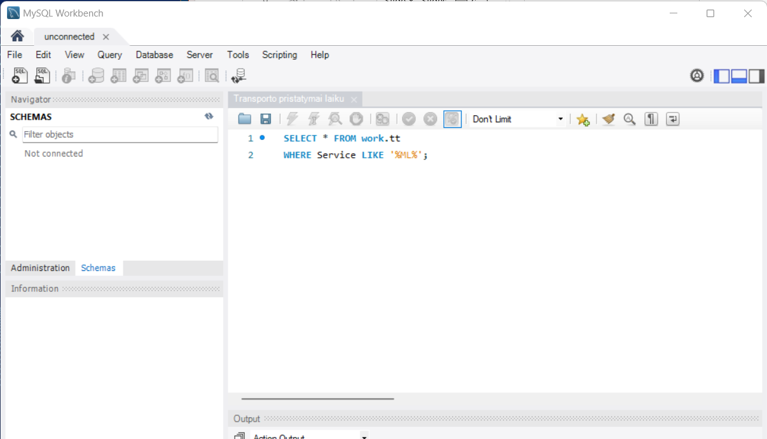This screenshot has height=439, width=767.
Task: Click the Not connected label in Navigator
Action: click(54, 154)
